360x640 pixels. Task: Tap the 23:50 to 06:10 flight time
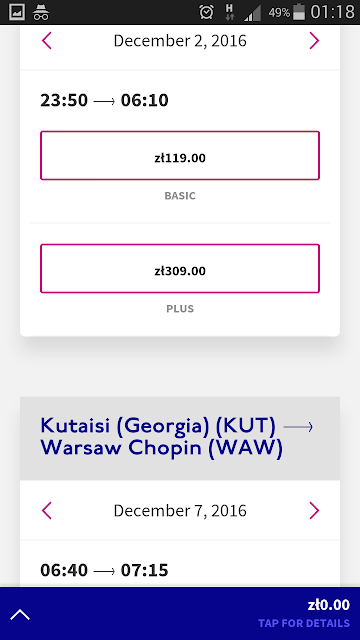[x=104, y=100]
